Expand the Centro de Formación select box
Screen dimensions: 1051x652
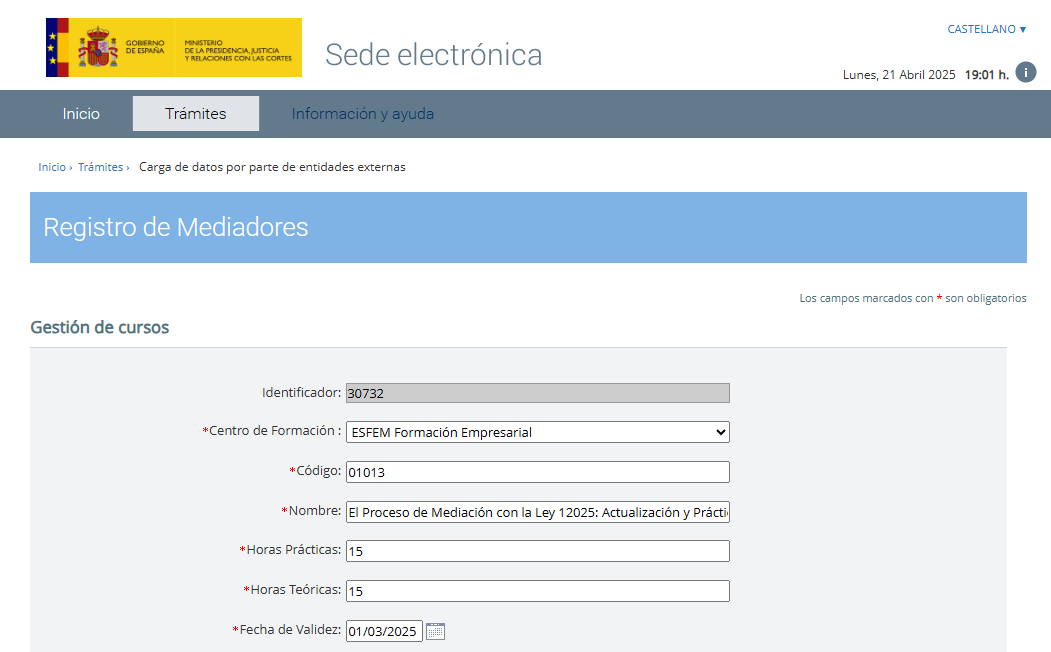click(x=537, y=432)
